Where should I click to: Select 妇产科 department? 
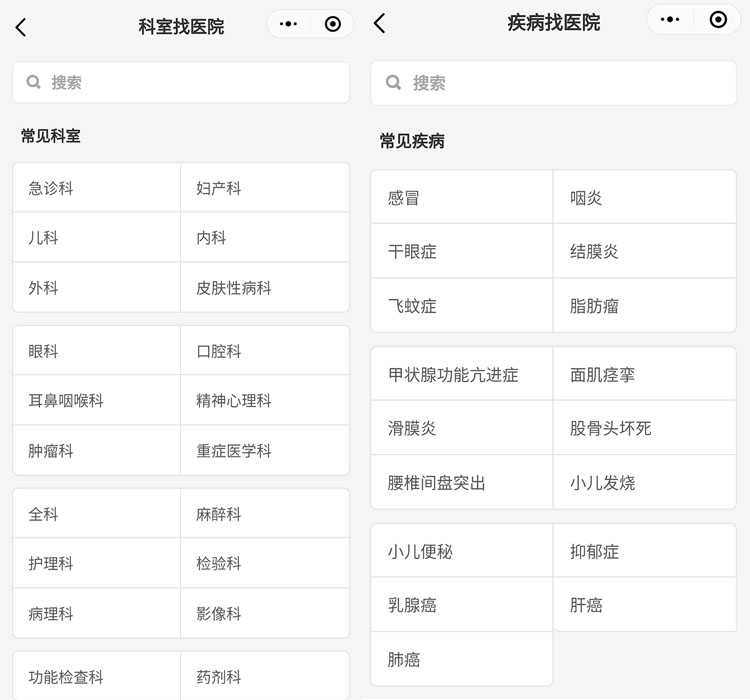coord(265,188)
